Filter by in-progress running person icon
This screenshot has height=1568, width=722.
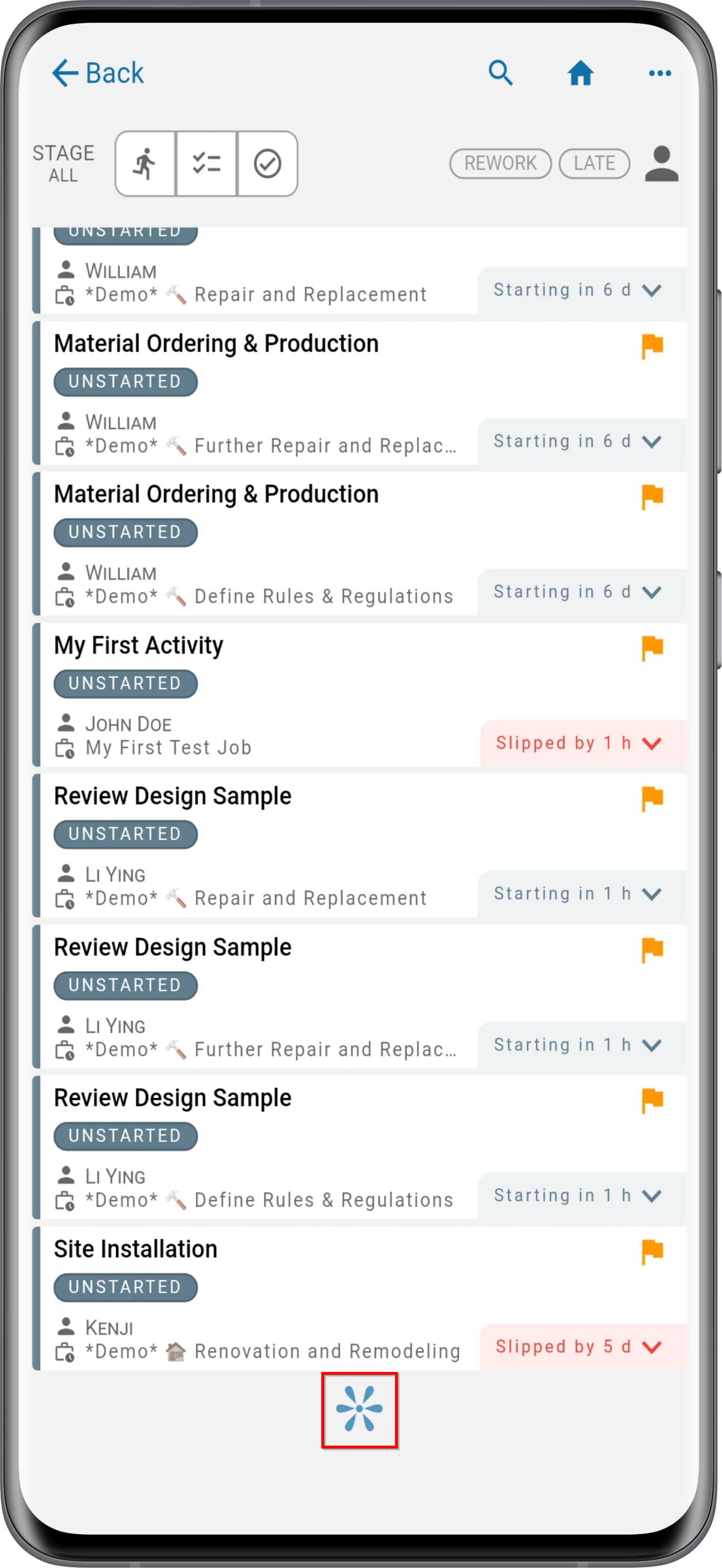pyautogui.click(x=145, y=163)
